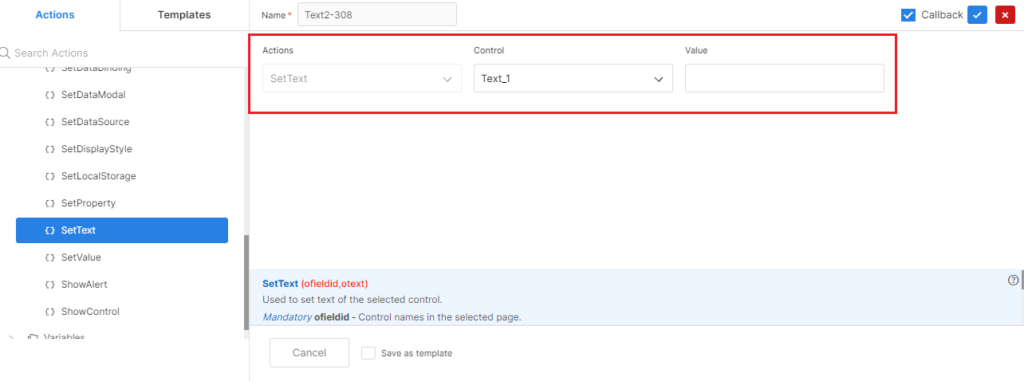Open the help question mark icon
The width and height of the screenshot is (1024, 381).
[x=1014, y=280]
